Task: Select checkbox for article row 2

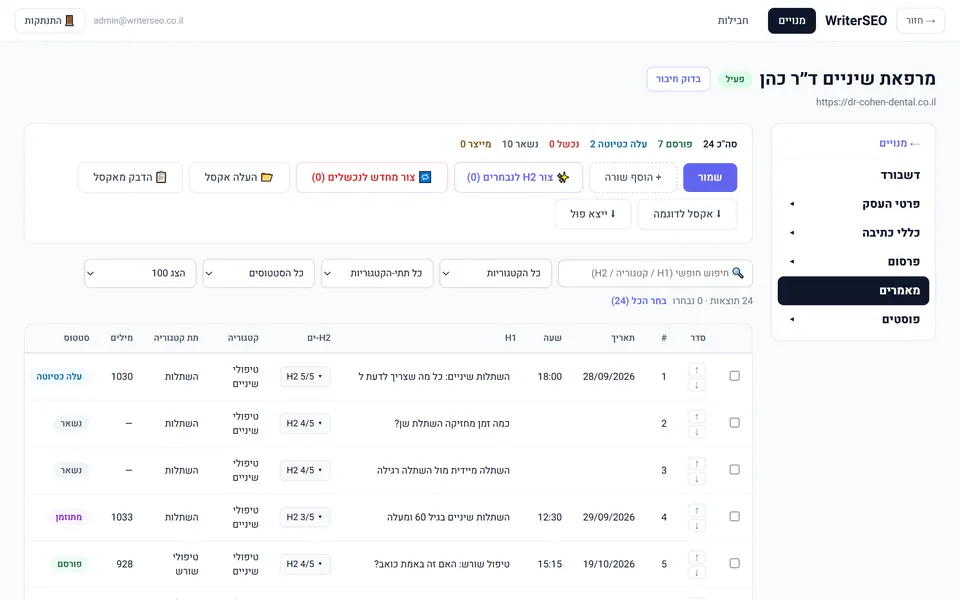Action: pyautogui.click(x=735, y=423)
